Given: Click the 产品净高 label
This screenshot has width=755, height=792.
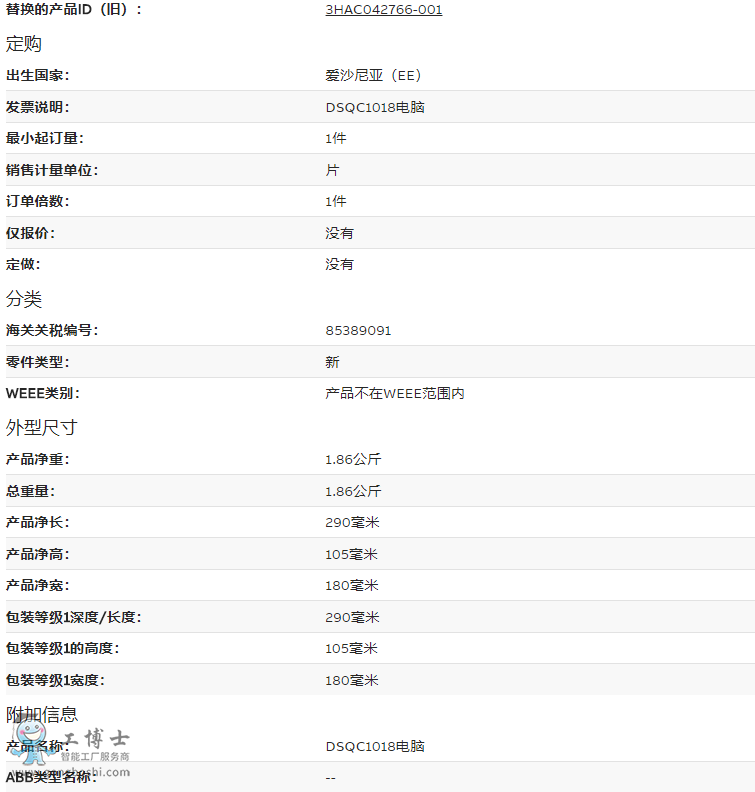Looking at the screenshot, I should tap(37, 554).
